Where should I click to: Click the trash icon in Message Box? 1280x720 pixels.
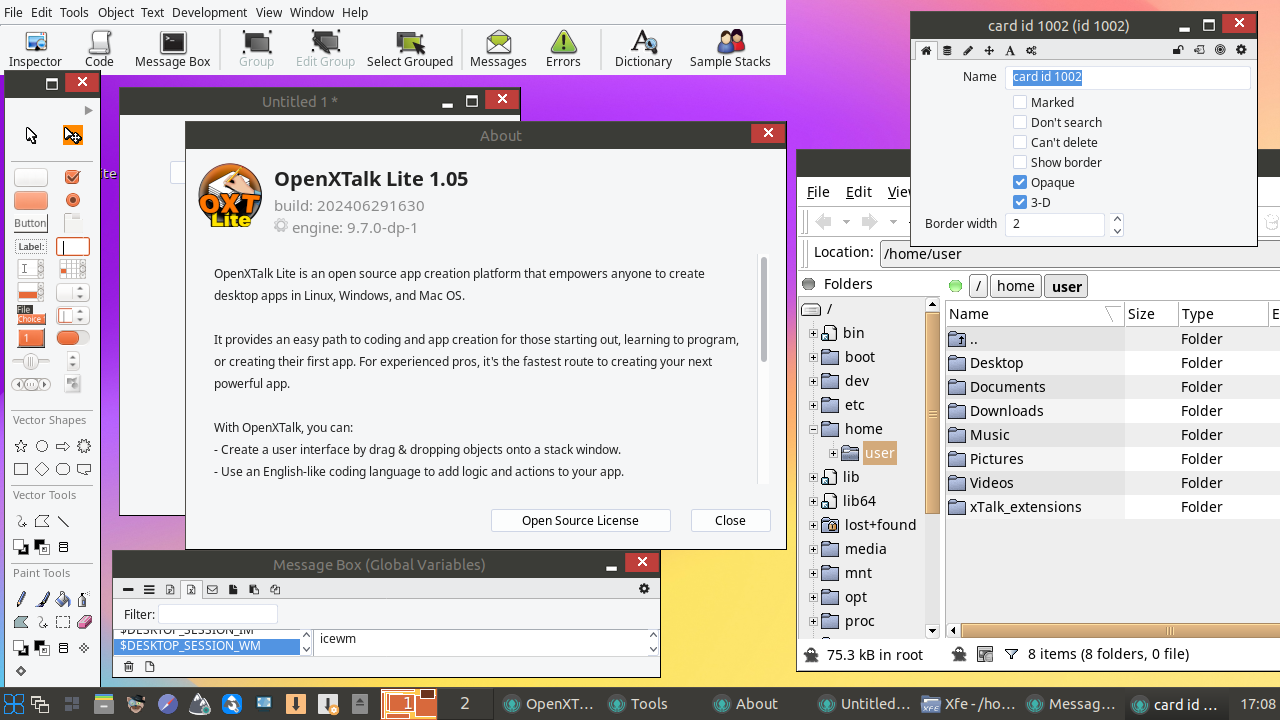coord(129,667)
